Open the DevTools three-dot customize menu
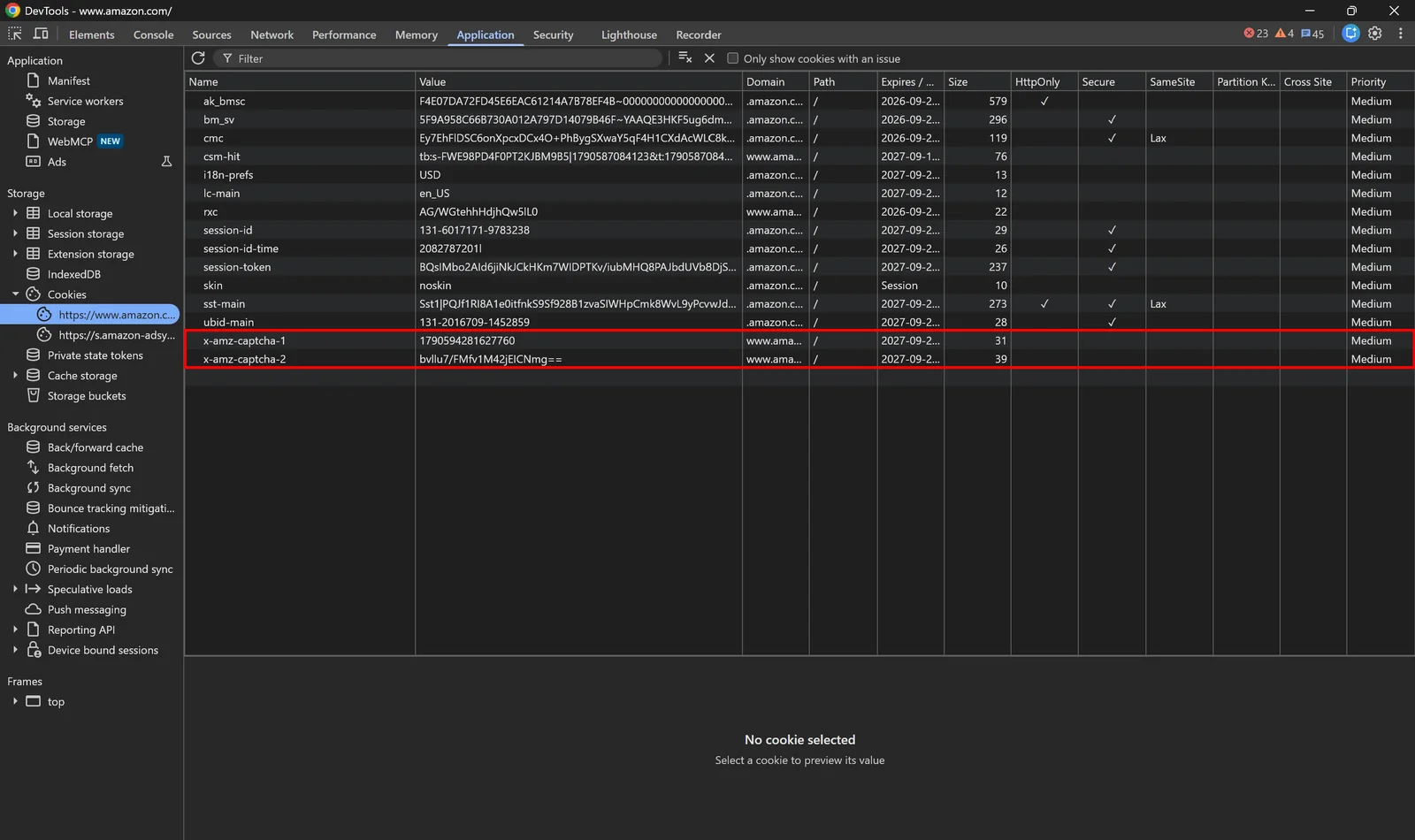Screen dimensions: 1415x840 coord(1400,34)
